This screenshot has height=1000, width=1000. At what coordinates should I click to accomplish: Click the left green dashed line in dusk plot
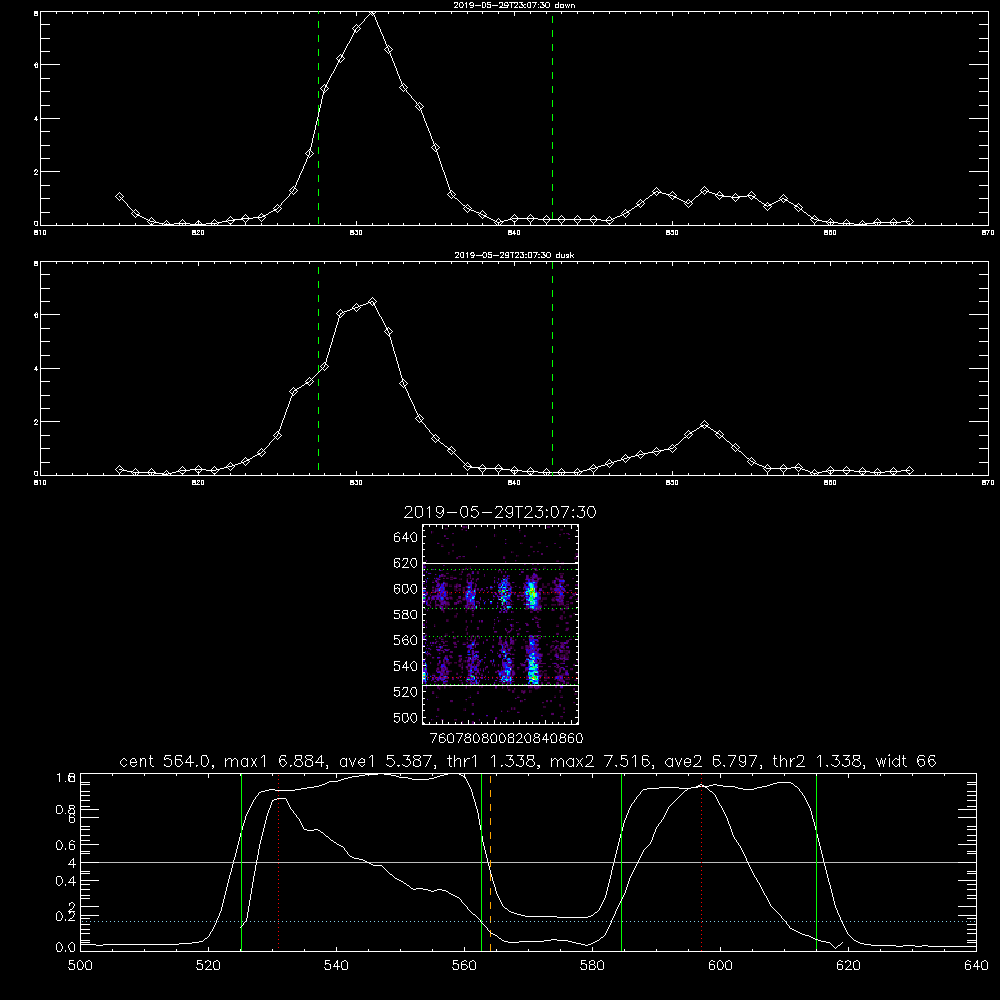318,369
